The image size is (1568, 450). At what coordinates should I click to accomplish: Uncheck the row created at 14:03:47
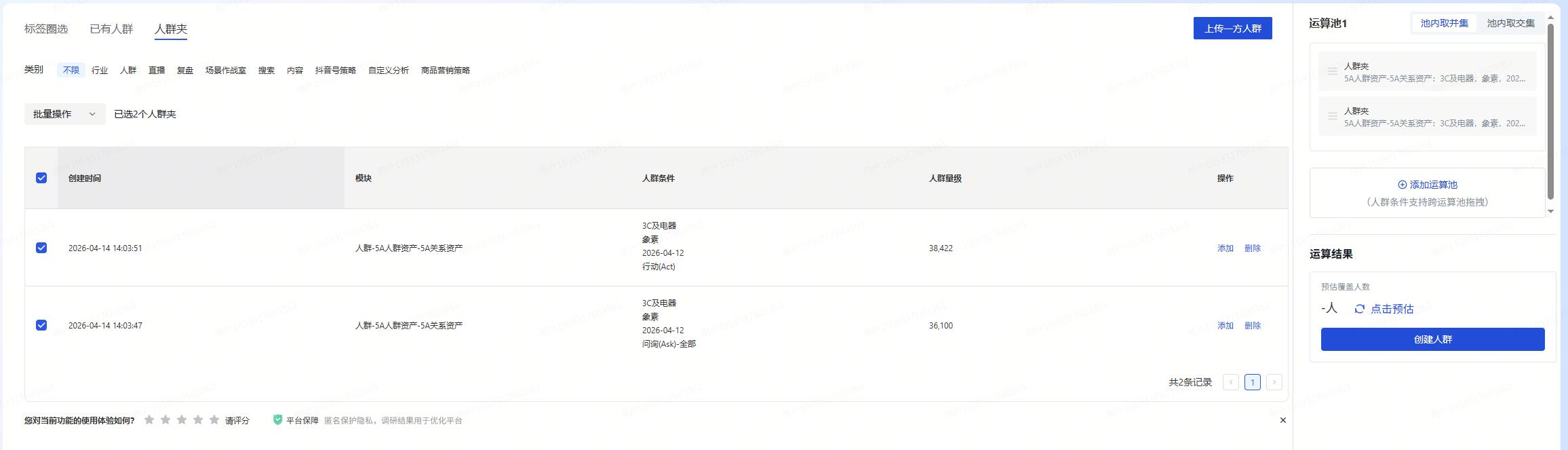(x=41, y=325)
